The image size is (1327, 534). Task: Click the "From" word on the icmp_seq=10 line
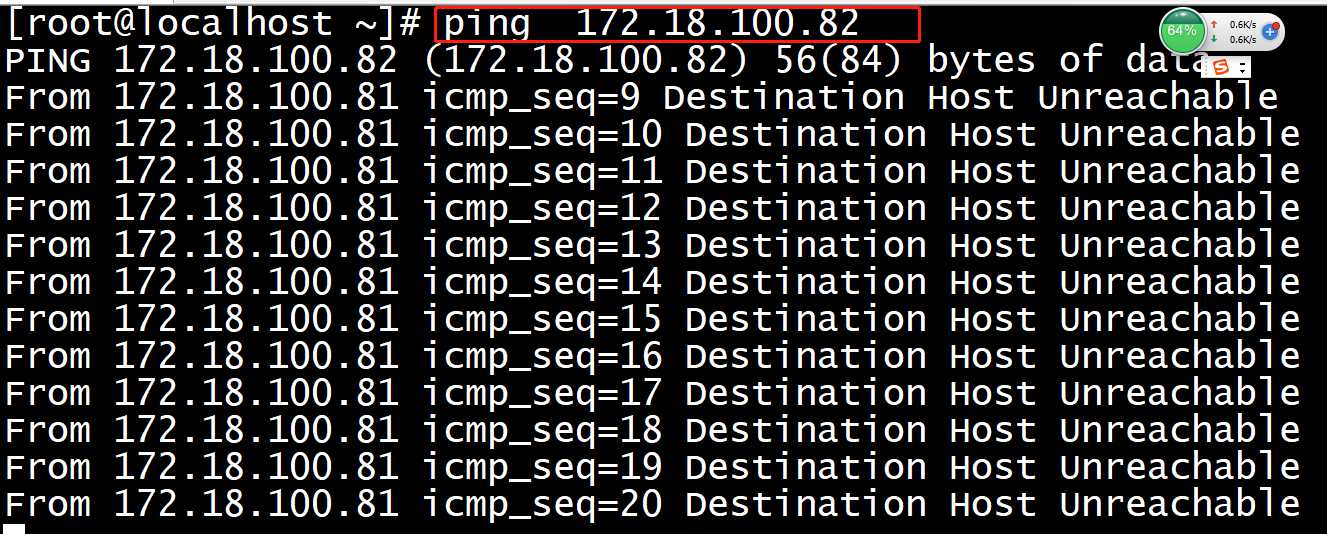pyautogui.click(x=47, y=135)
